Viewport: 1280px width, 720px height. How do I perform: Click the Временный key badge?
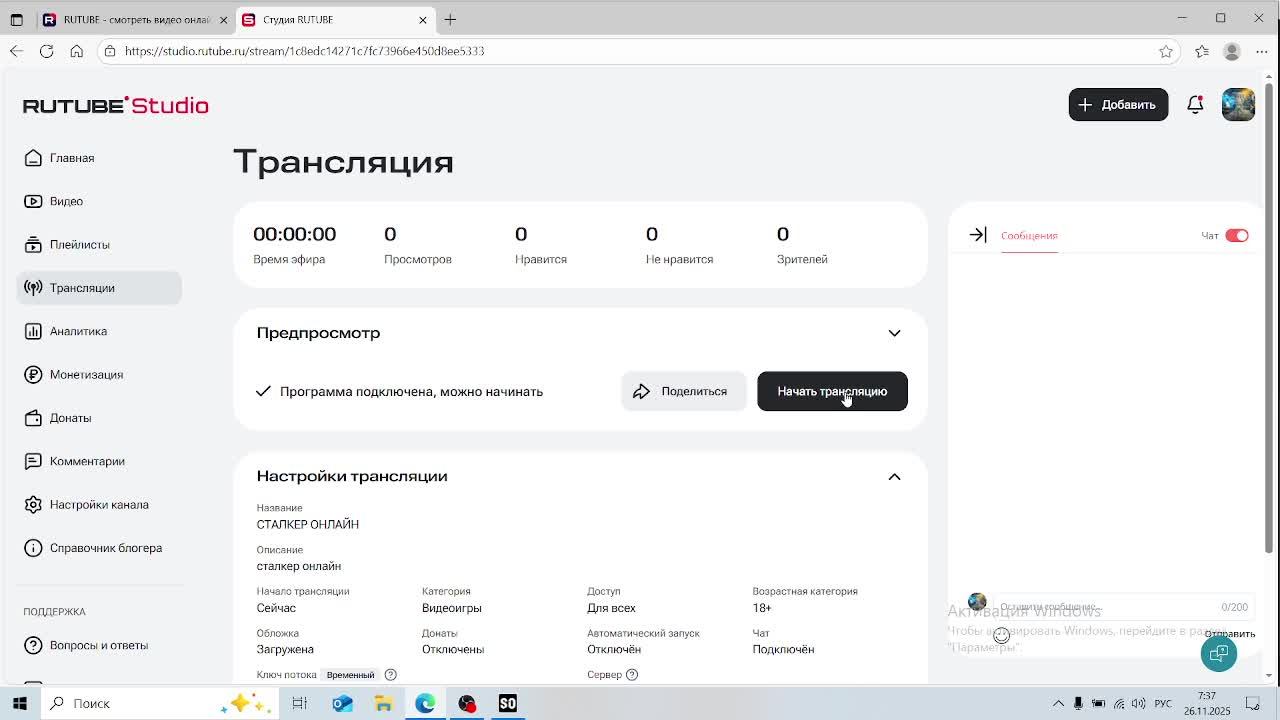coord(350,675)
